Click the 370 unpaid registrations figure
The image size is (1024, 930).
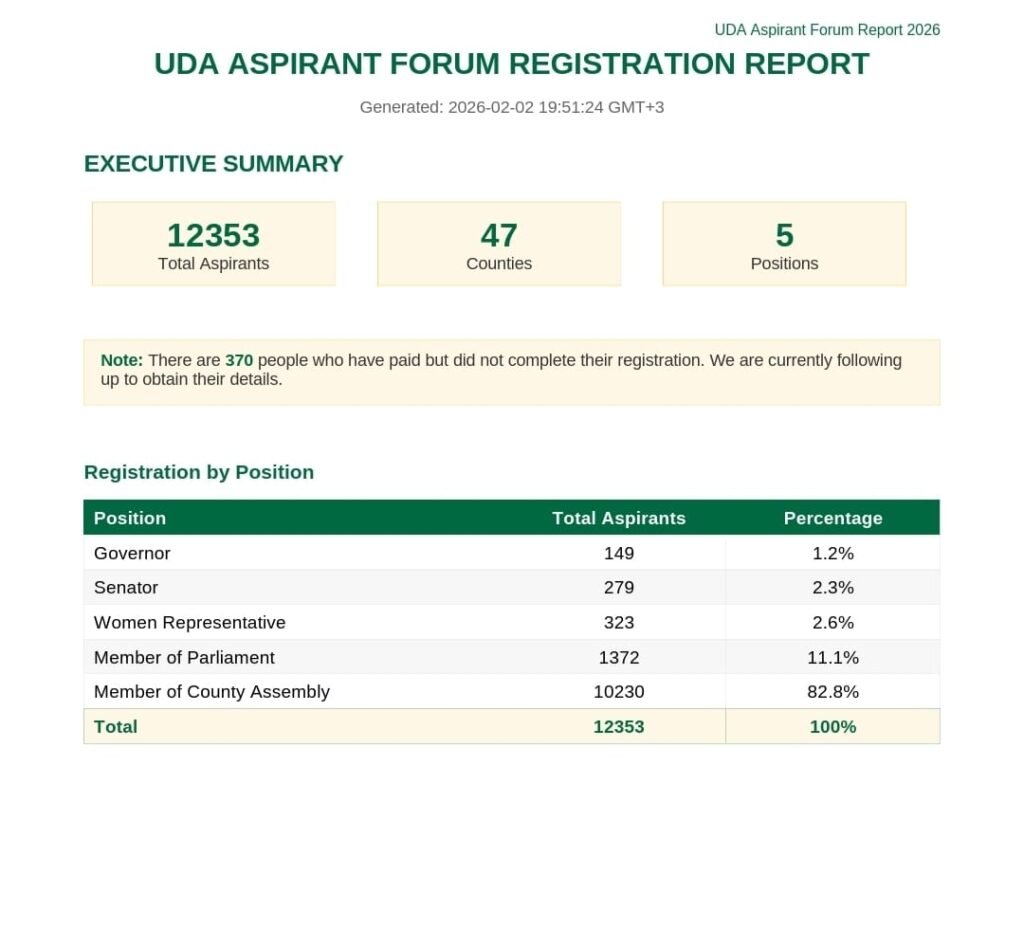239,360
